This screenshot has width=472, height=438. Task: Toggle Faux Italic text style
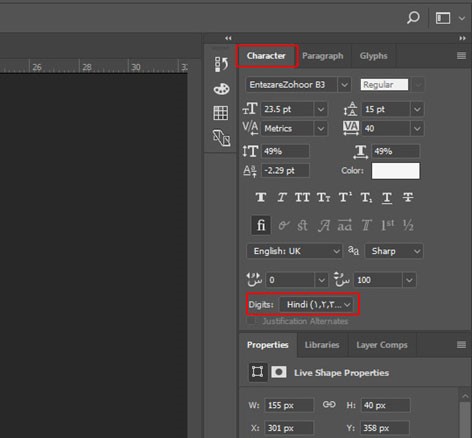click(282, 197)
